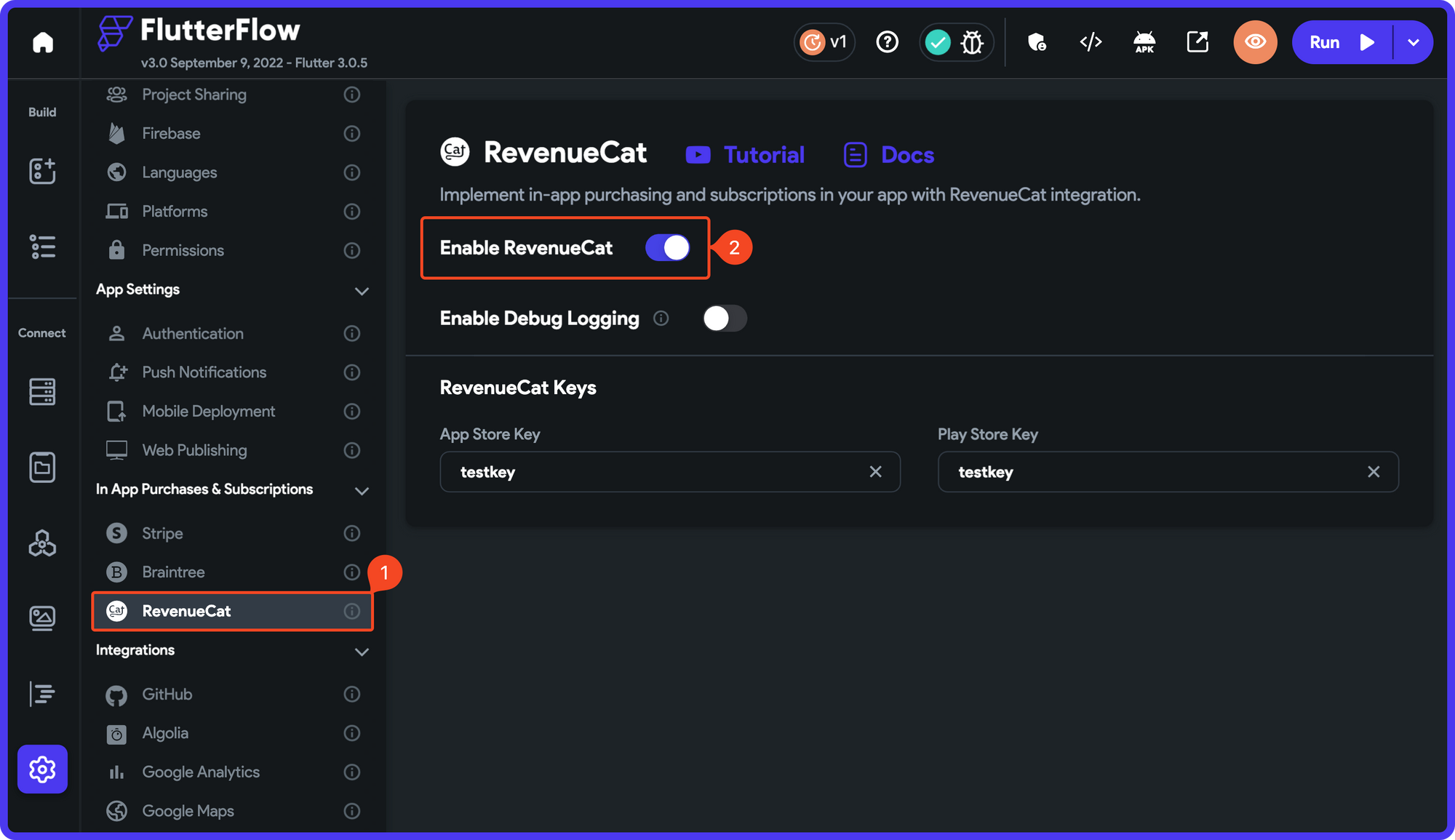The width and height of the screenshot is (1455, 840).
Task: Turn on Enable Debug Logging switch
Action: pyautogui.click(x=724, y=319)
